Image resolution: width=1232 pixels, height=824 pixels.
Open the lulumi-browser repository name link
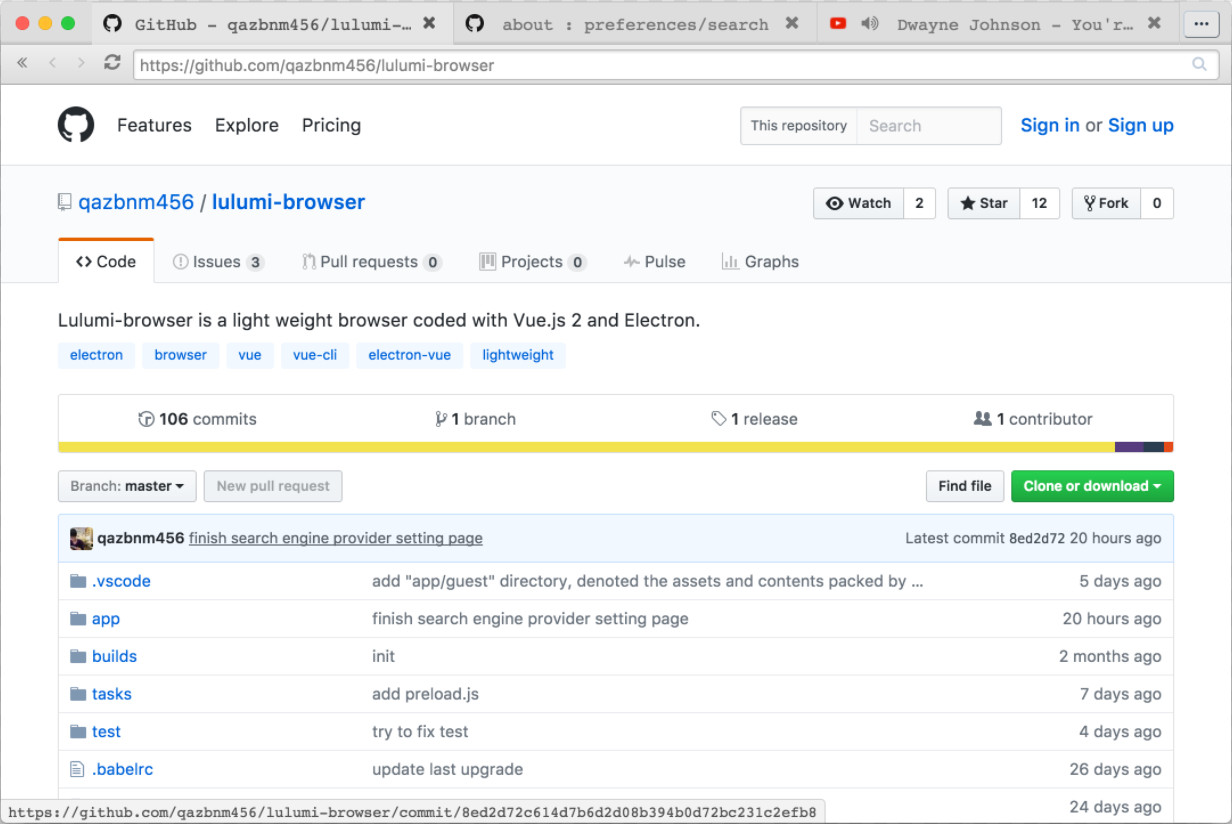point(288,202)
